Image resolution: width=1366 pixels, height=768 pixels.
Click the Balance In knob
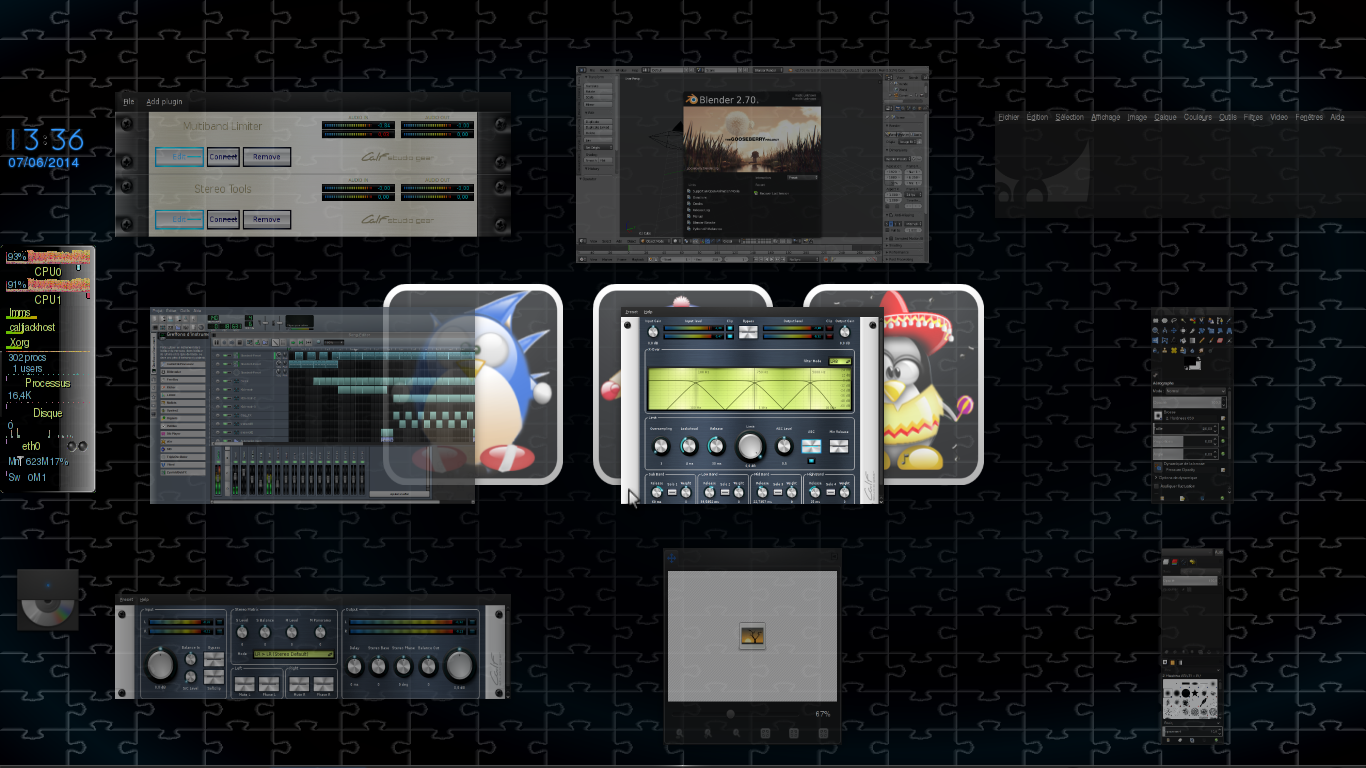191,661
